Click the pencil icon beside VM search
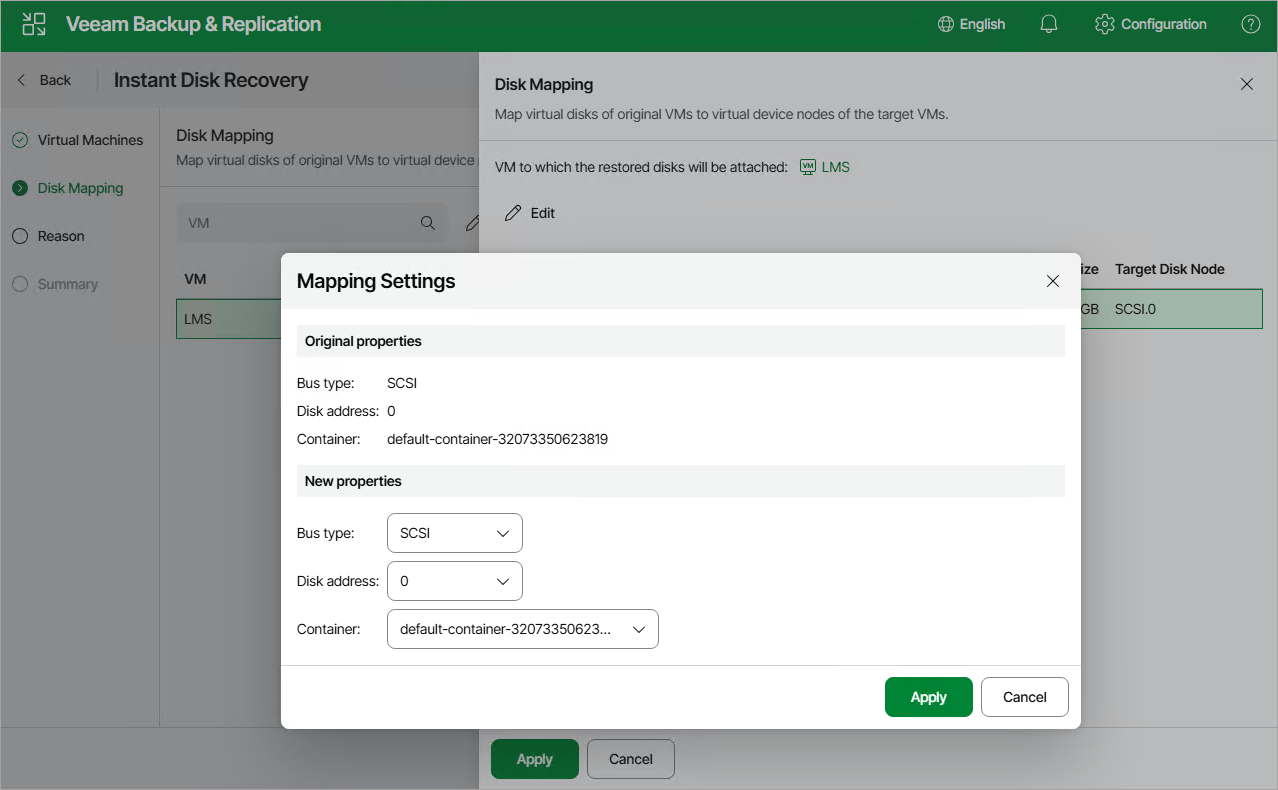Screen dimensions: 1278x790 472,223
